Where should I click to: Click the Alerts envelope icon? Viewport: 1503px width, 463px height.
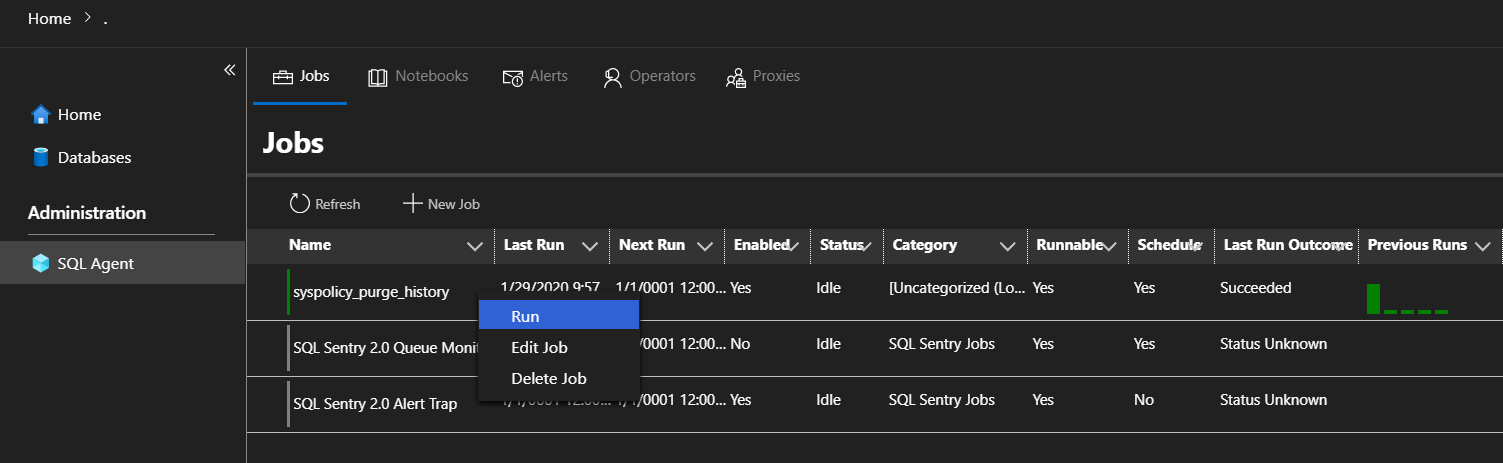[x=512, y=77]
